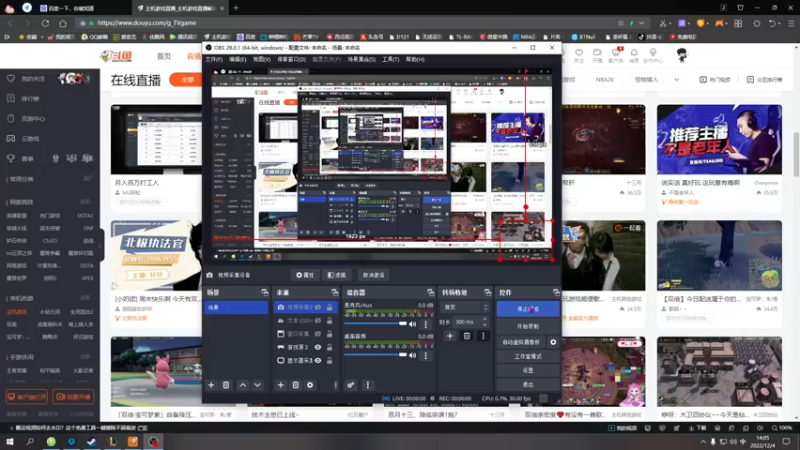Delete the selected scene with trash icon
The height and width of the screenshot is (450, 800).
[x=226, y=385]
